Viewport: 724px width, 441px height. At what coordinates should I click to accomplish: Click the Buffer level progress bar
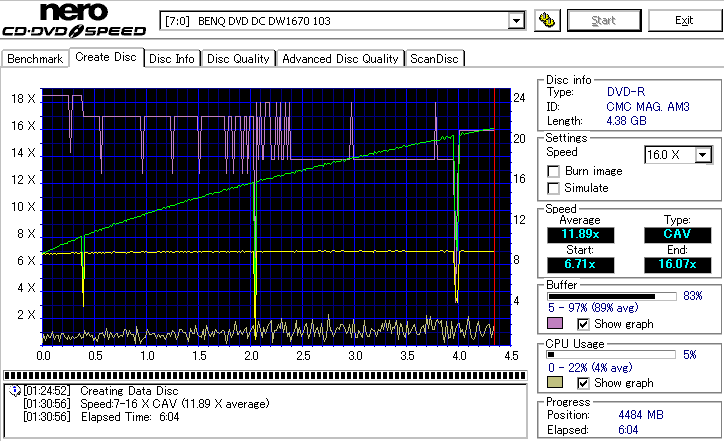pyautogui.click(x=611, y=296)
